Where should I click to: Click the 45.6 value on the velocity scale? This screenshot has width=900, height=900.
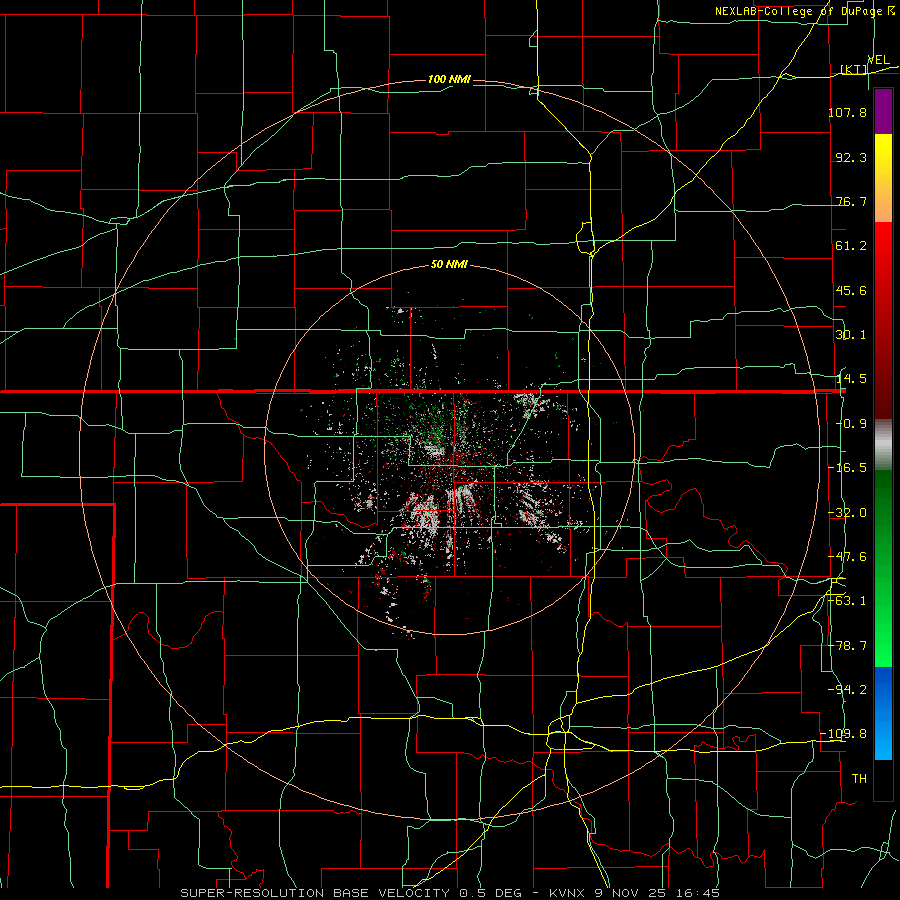(851, 290)
